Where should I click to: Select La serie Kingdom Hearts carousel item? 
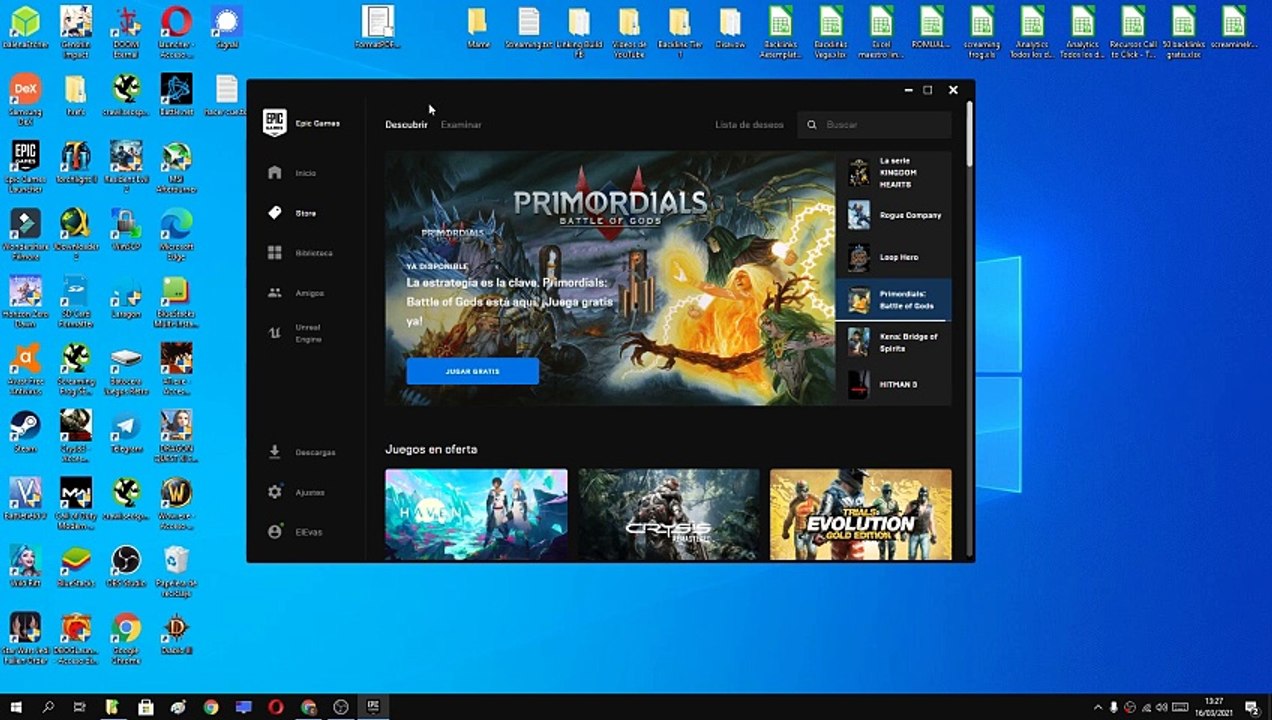894,173
